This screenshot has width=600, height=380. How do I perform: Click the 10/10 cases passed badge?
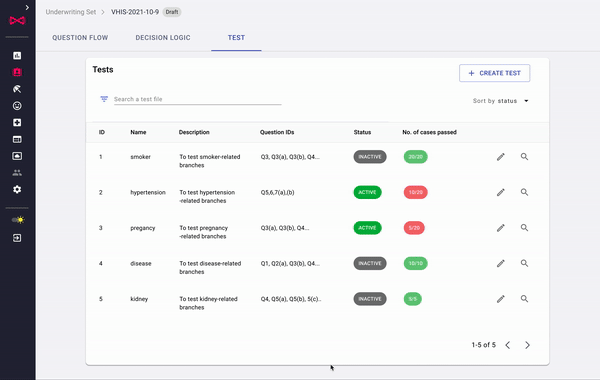416,263
